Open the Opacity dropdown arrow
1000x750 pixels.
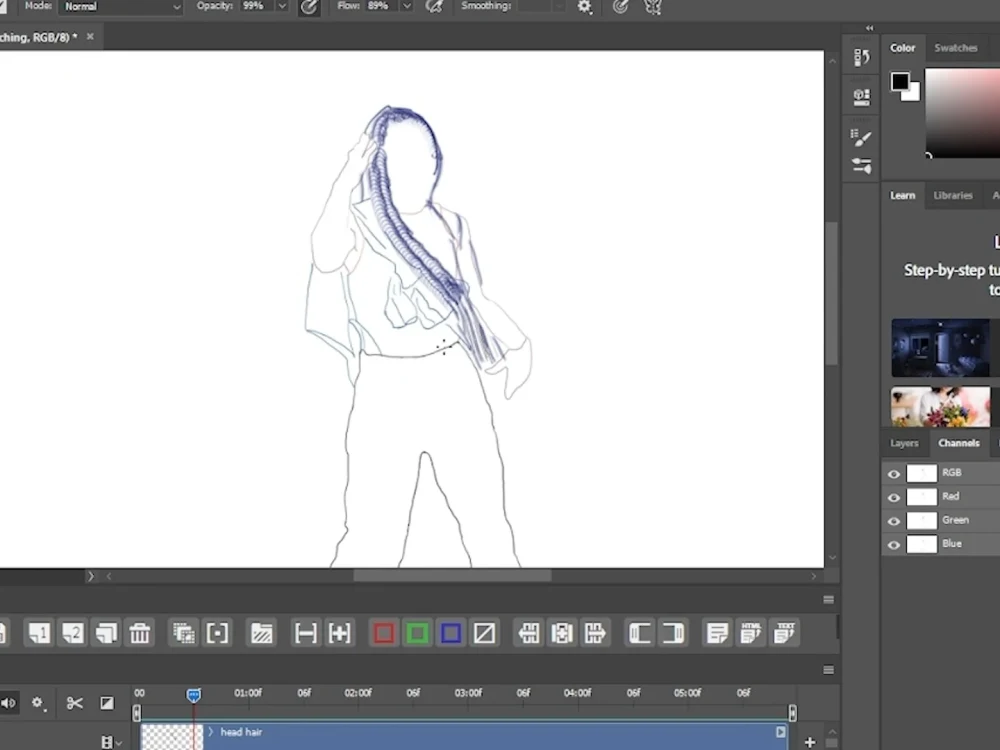281,7
